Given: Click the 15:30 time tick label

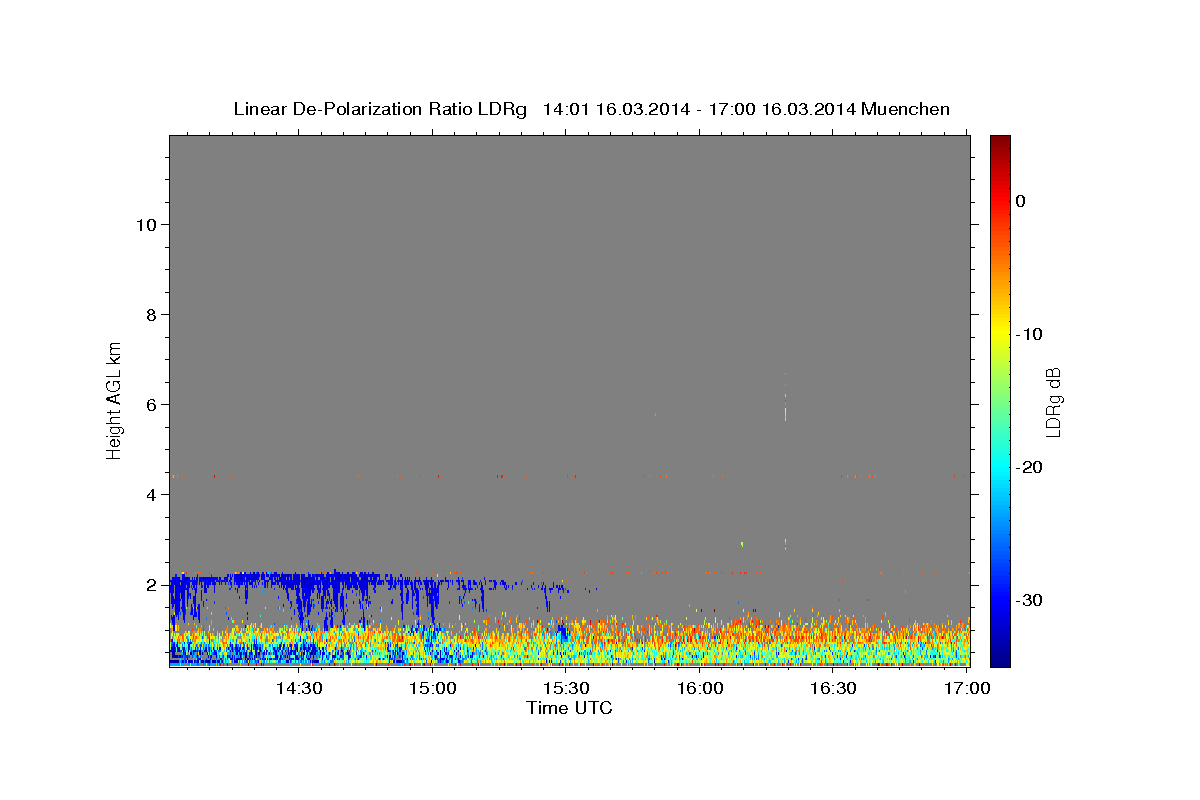Looking at the screenshot, I should point(565,688).
